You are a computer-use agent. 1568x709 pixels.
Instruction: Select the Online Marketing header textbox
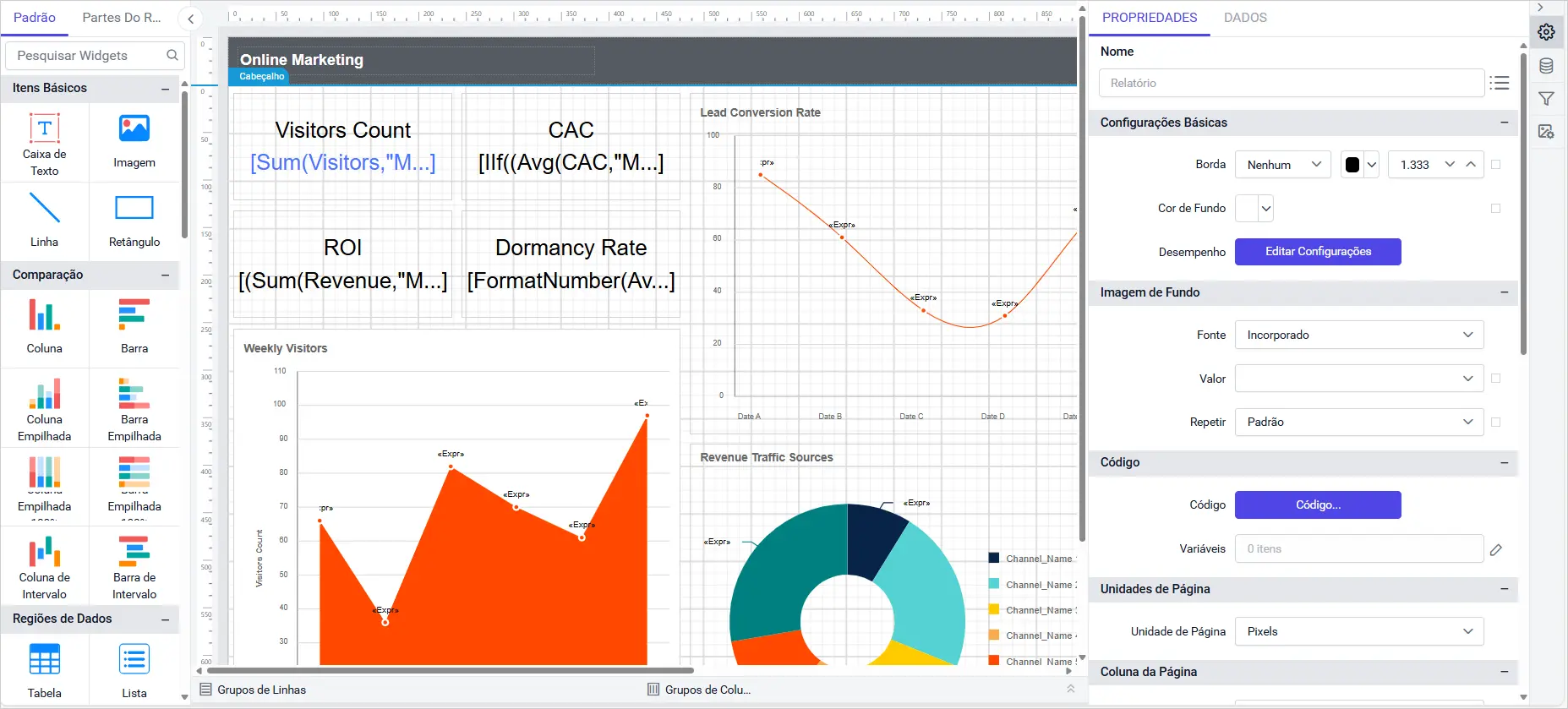click(x=415, y=60)
